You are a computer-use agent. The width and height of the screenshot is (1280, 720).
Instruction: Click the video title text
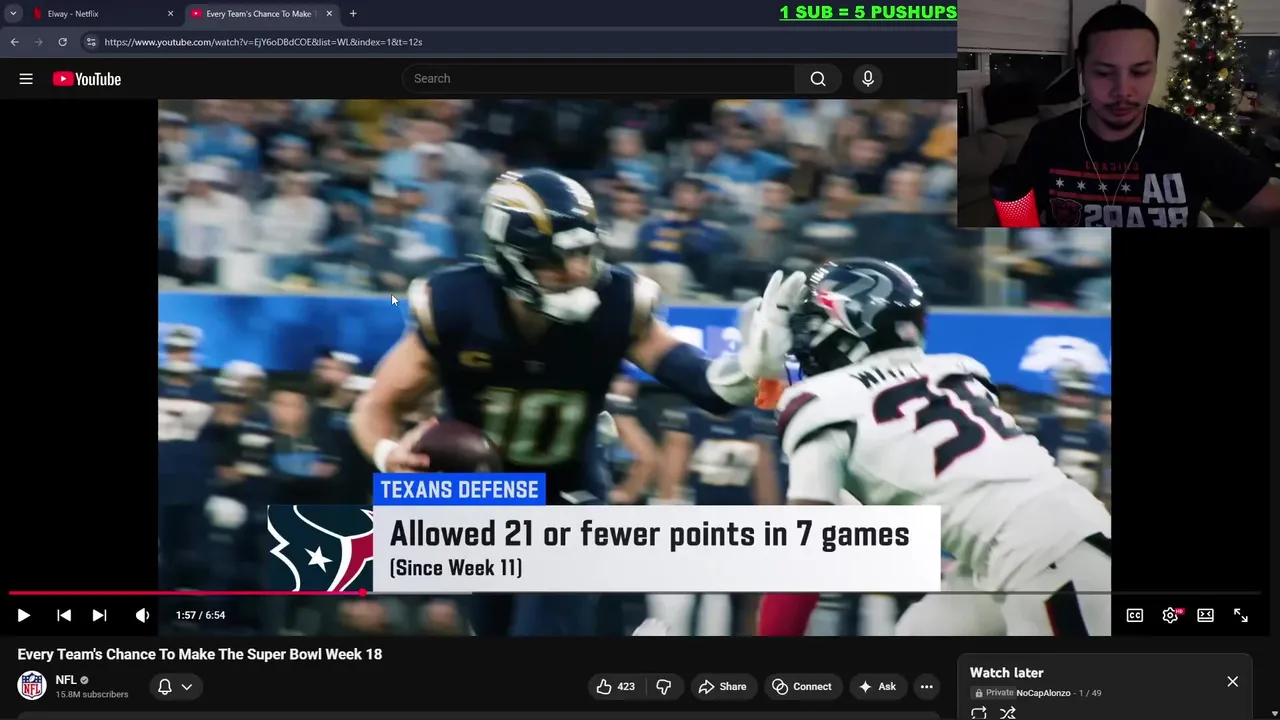point(200,654)
